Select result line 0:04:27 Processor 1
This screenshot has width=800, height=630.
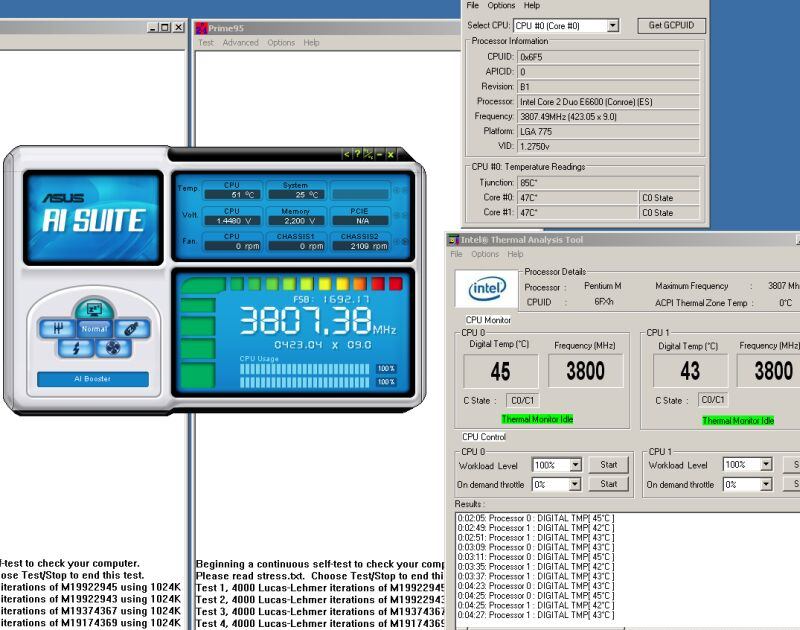535,615
